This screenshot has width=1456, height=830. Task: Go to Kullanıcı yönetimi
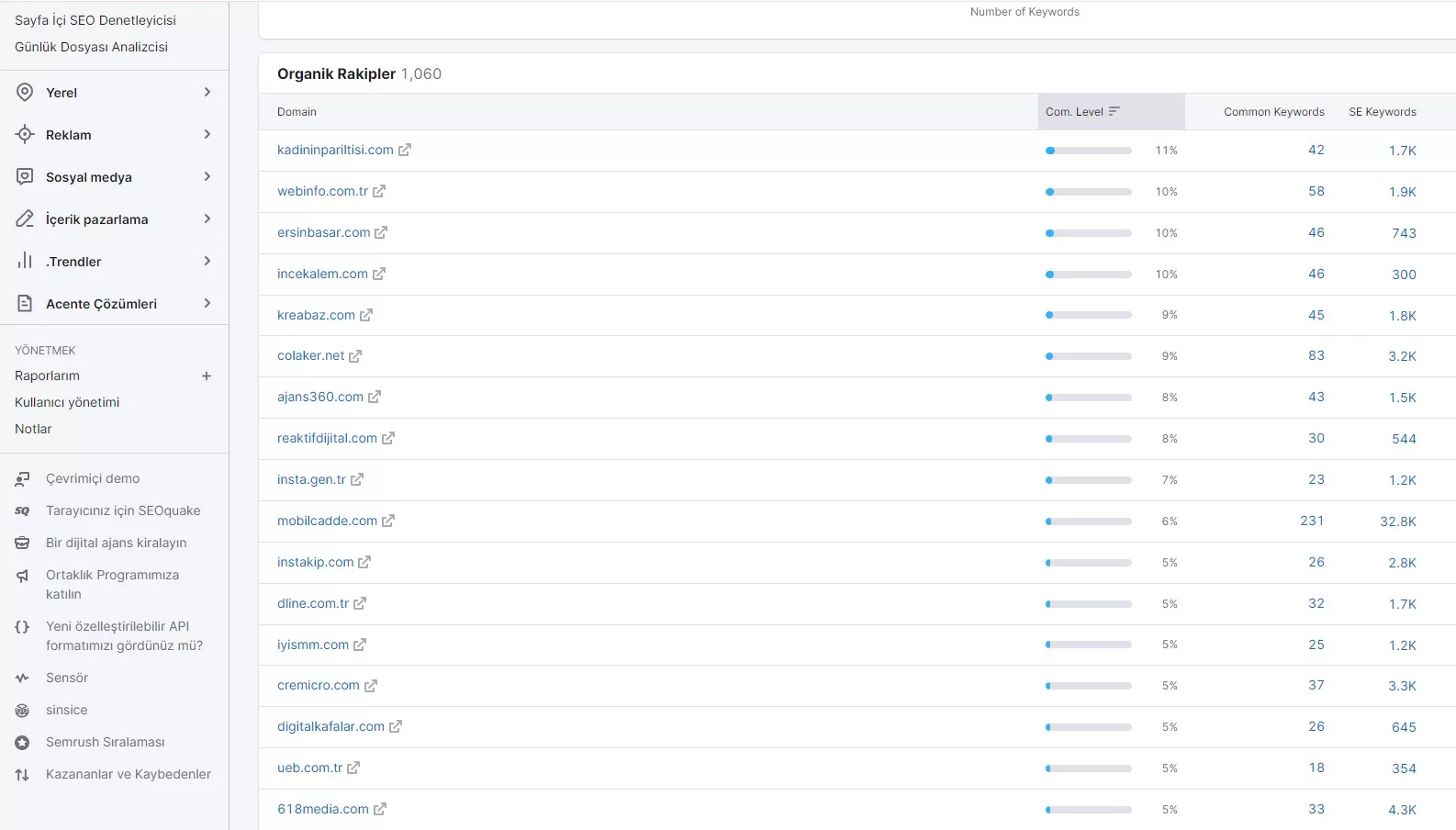(x=67, y=402)
